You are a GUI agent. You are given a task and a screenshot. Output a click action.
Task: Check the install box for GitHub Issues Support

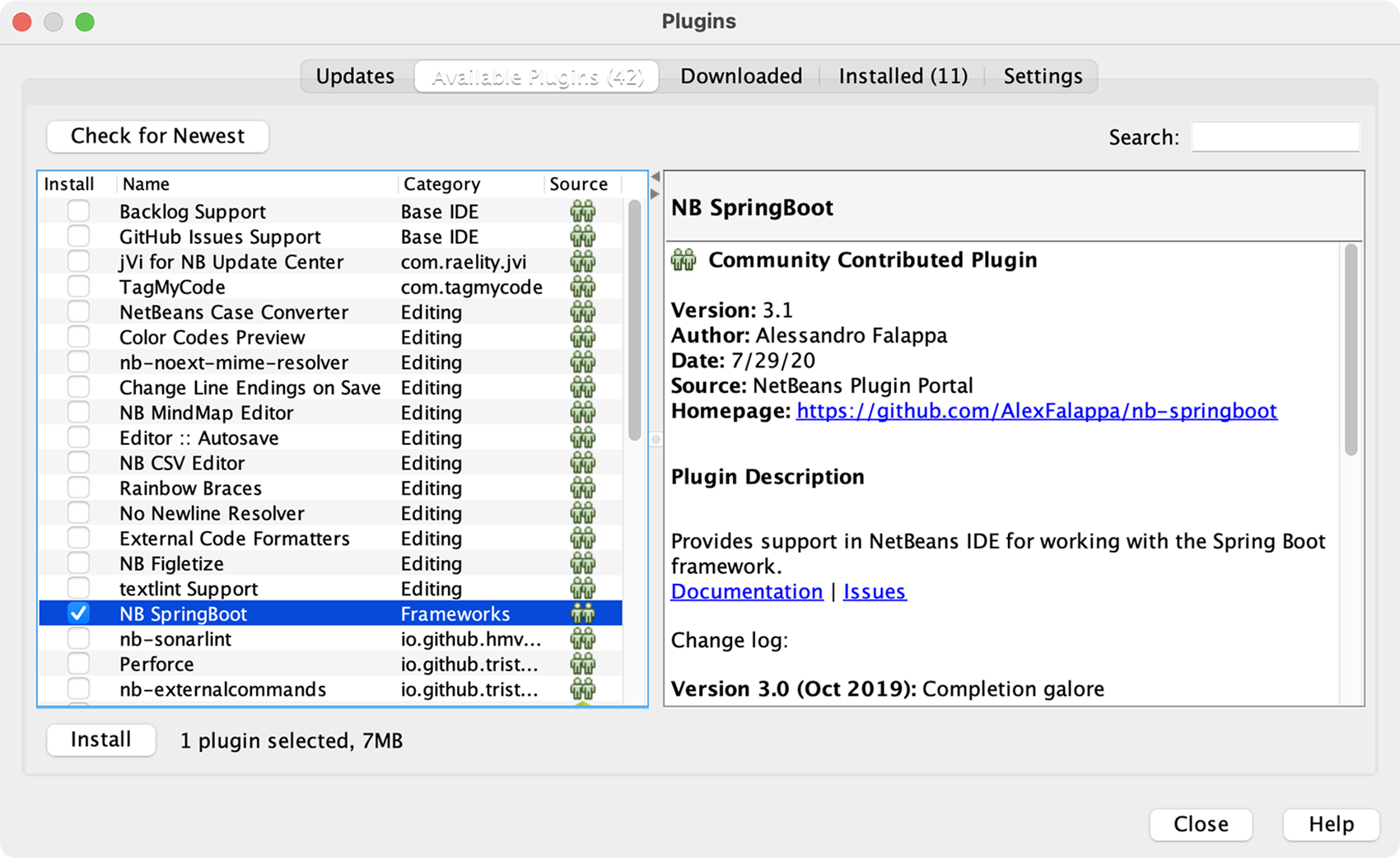click(x=78, y=236)
